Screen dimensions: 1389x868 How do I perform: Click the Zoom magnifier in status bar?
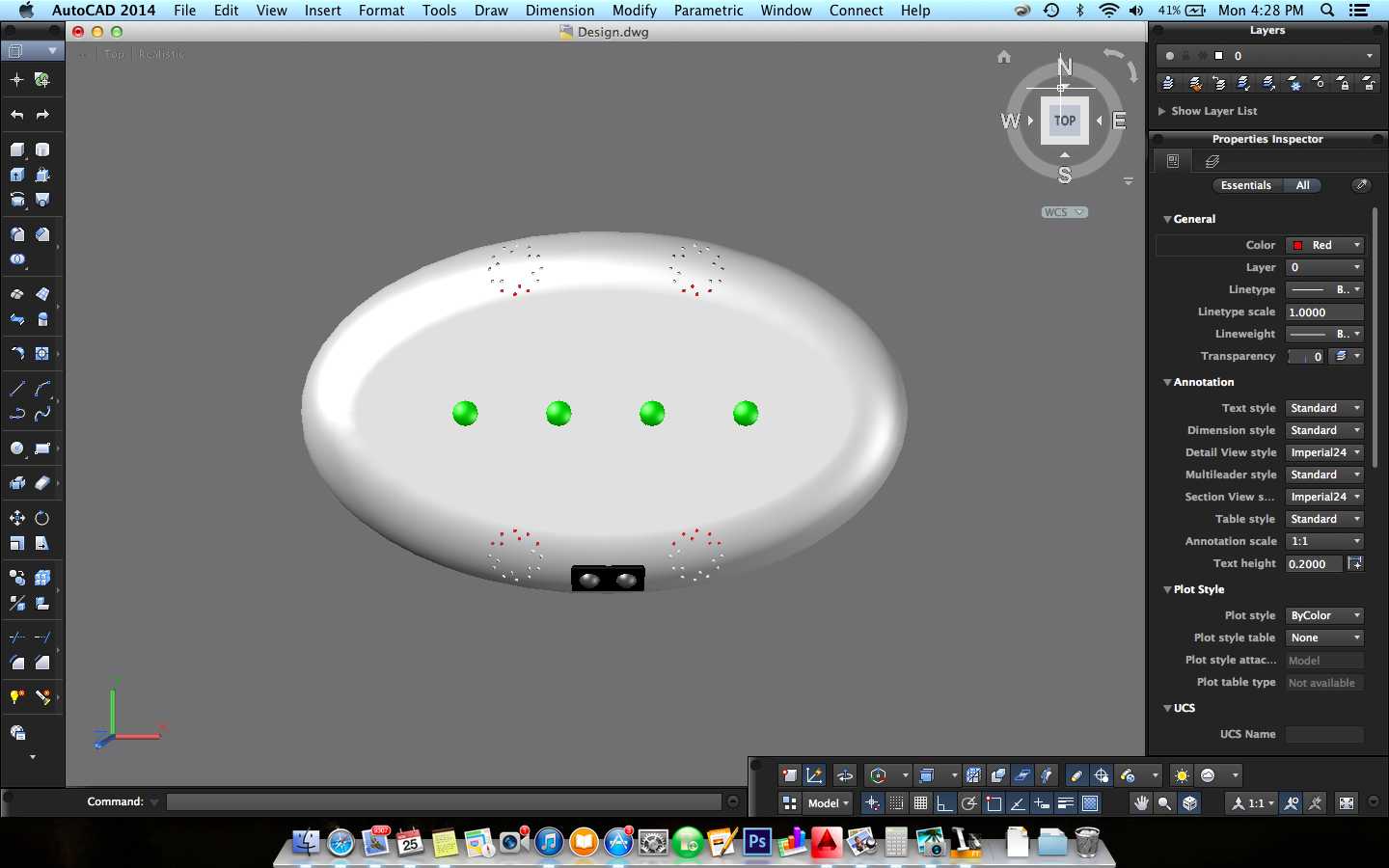pos(1165,803)
